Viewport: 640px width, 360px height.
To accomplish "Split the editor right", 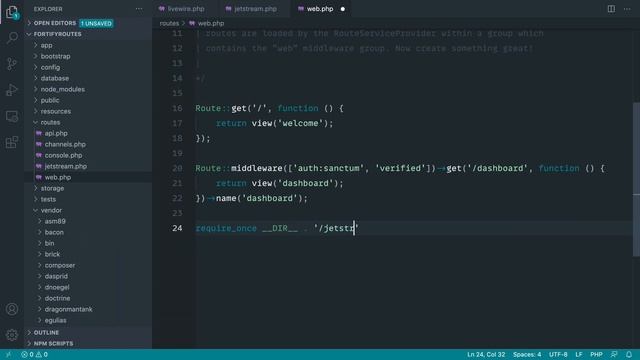I will click(611, 9).
